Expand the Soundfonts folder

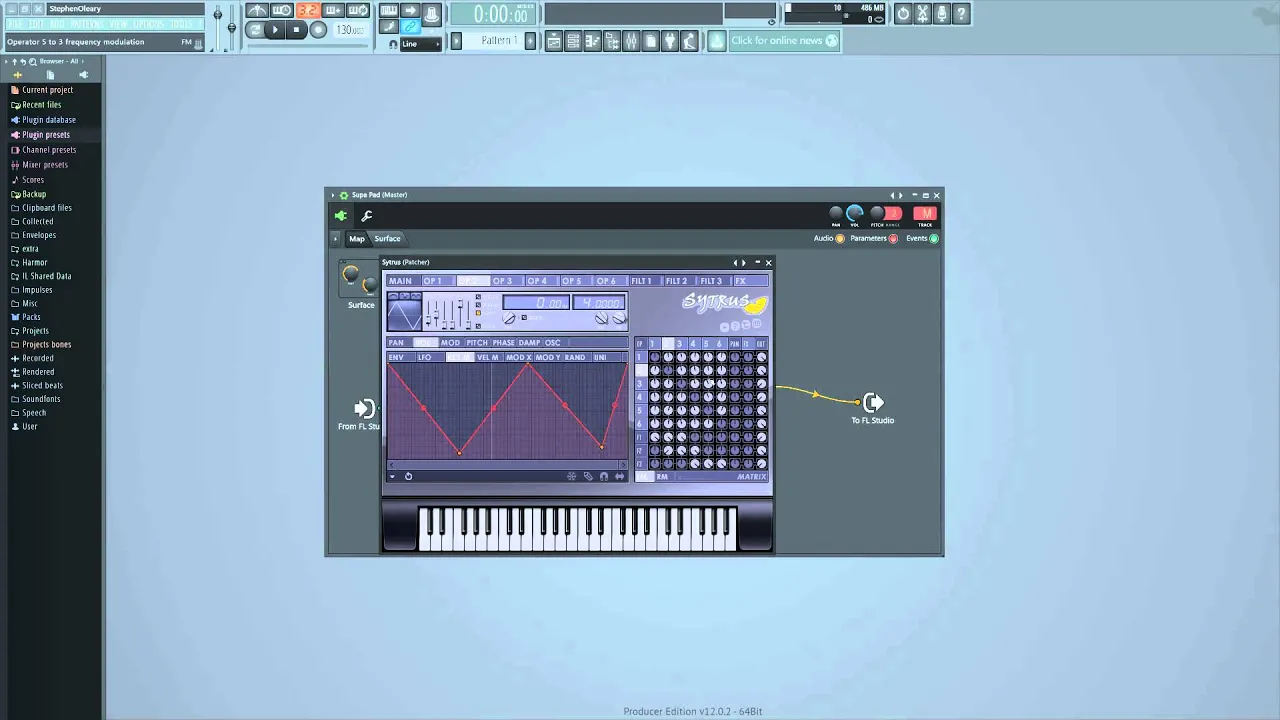pyautogui.click(x=40, y=399)
